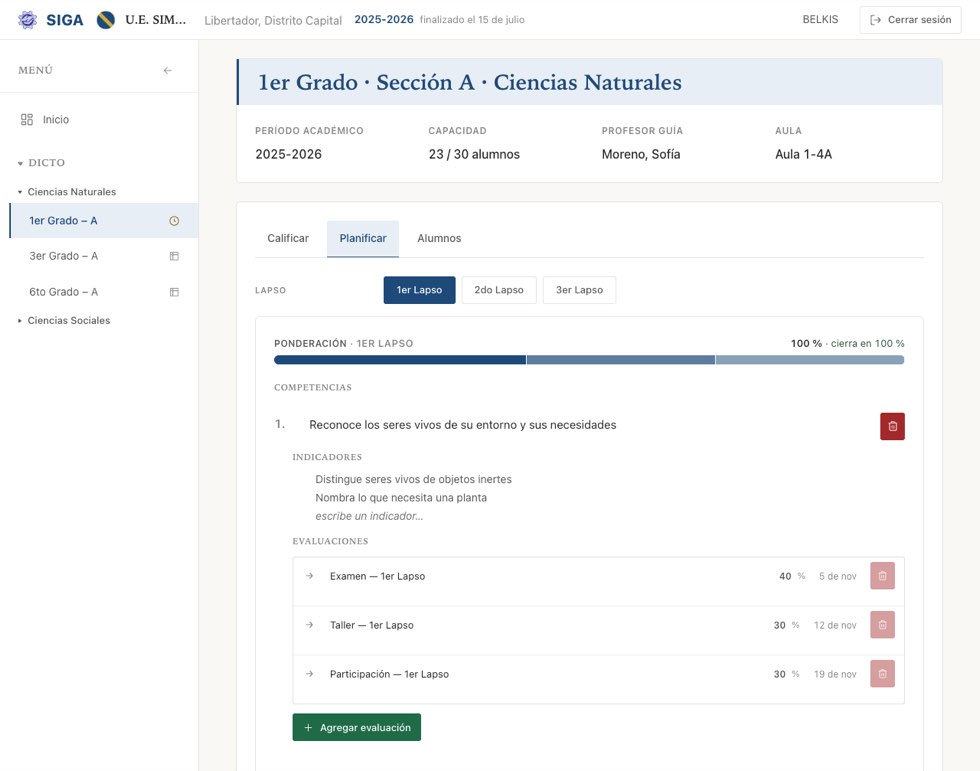Delete competency 1 with the red trash button

pyautogui.click(x=892, y=426)
